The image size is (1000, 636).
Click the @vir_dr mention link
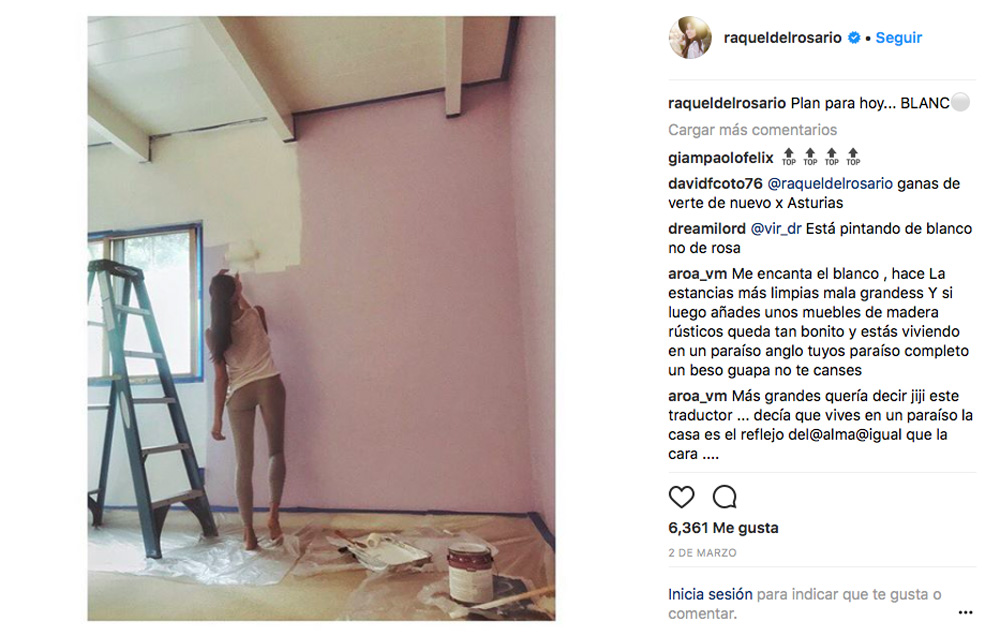pos(776,229)
